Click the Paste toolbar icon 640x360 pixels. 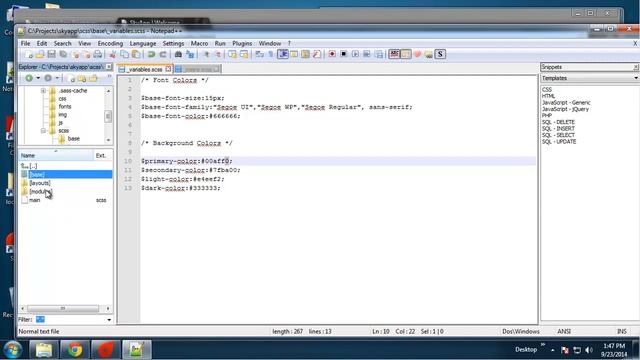[136, 54]
